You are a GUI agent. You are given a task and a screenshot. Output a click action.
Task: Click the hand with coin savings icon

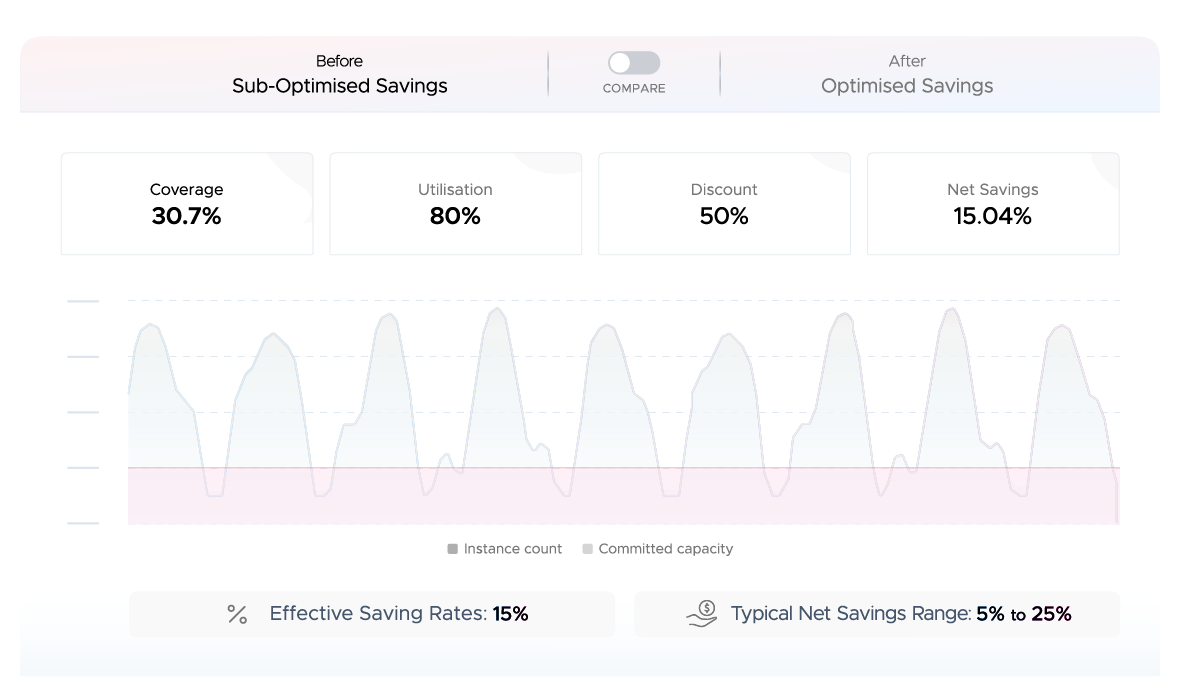701,613
